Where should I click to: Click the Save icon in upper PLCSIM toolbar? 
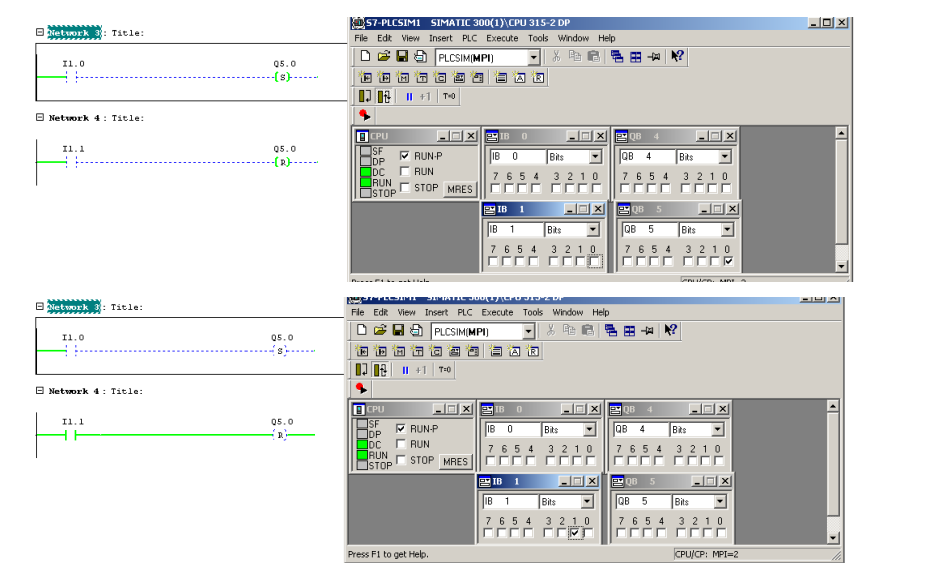(x=402, y=57)
